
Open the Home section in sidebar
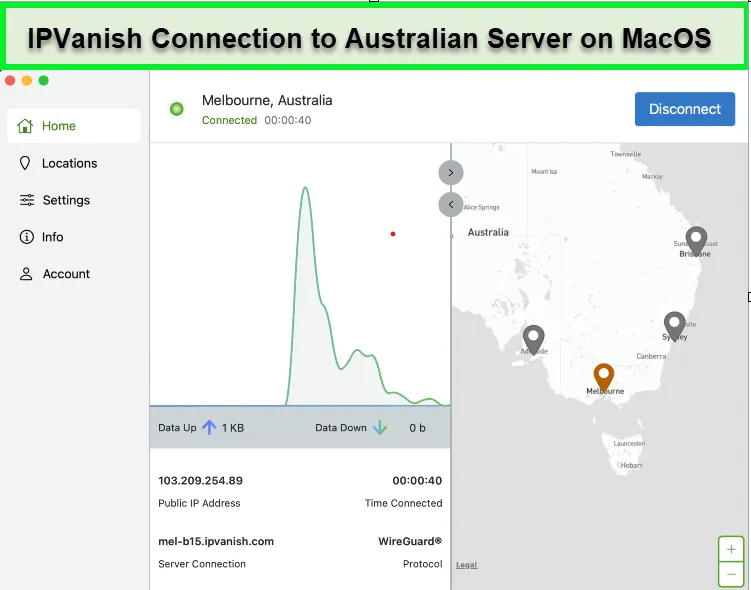(x=74, y=125)
